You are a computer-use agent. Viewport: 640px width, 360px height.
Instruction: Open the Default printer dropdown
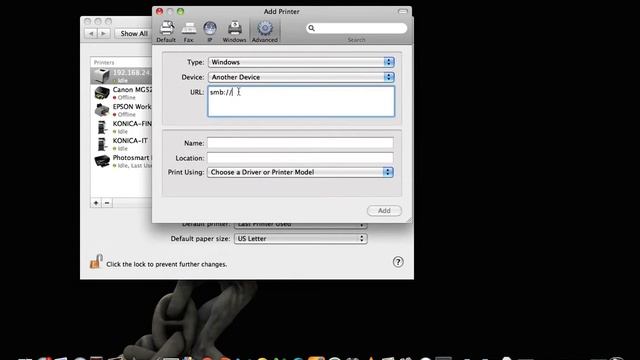pos(301,224)
